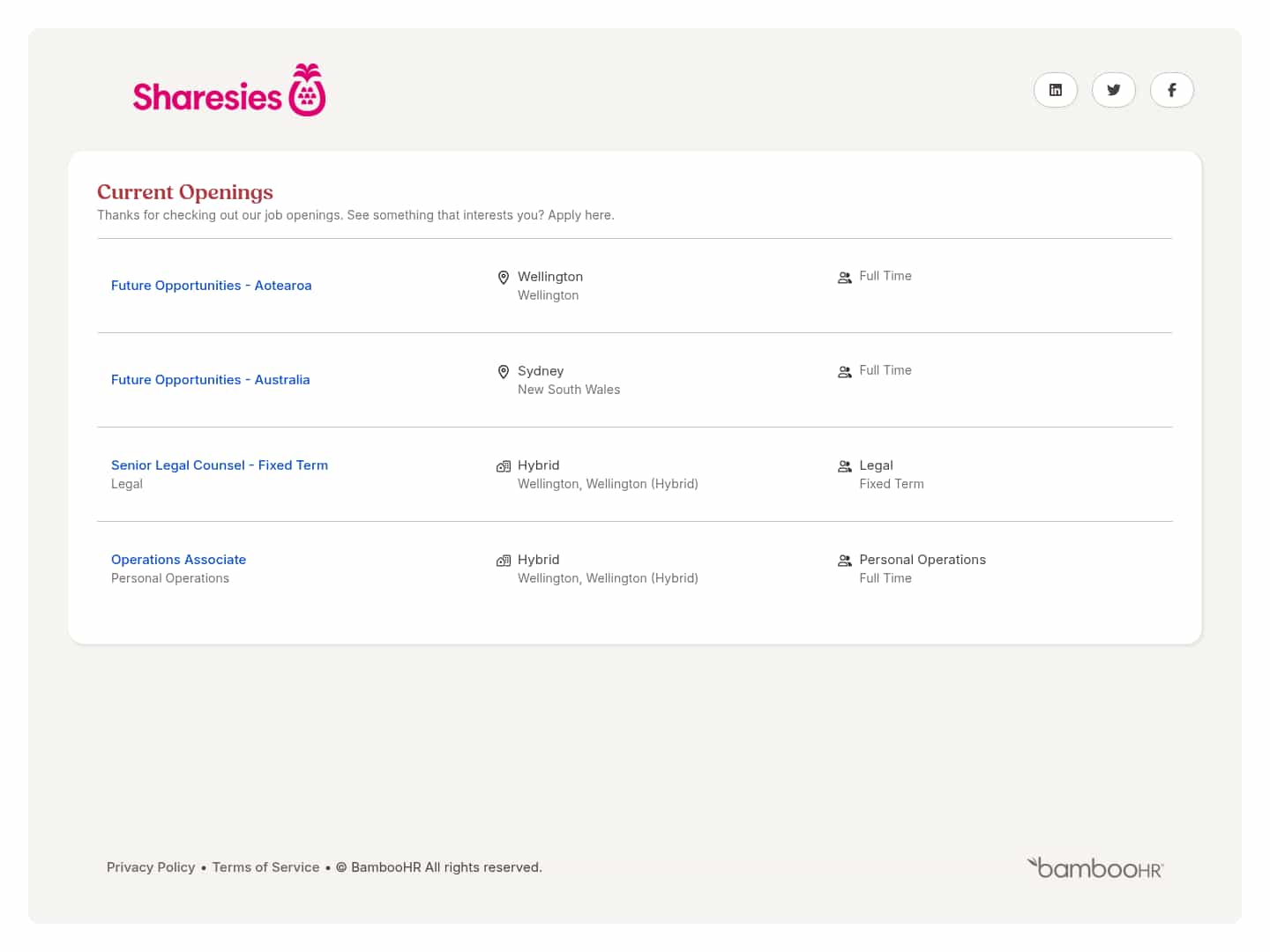Open the Future Opportunities - Australia posting
Screen dimensions: 1270x952
210,379
